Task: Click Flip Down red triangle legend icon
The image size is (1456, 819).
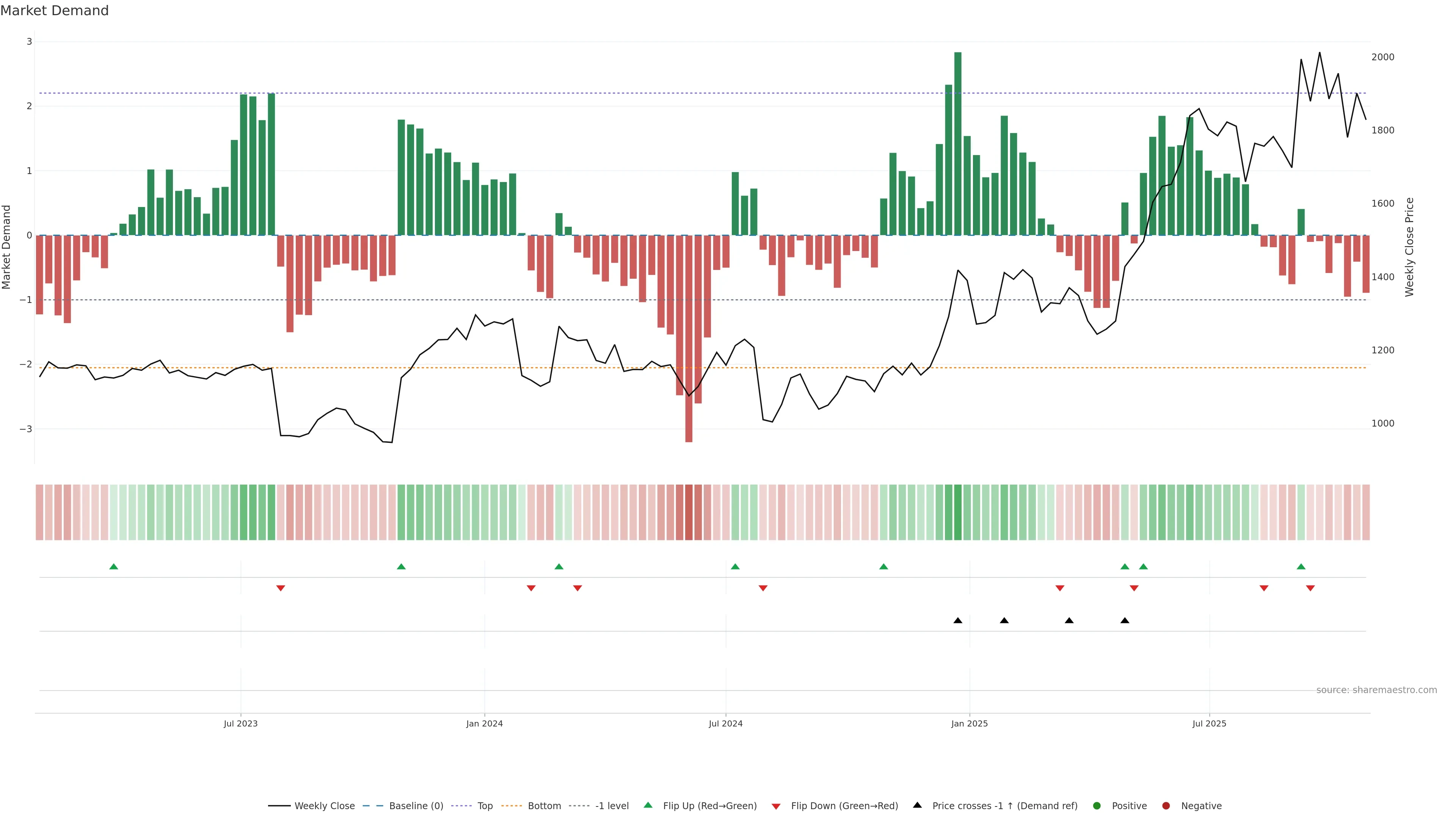Action: [x=776, y=806]
